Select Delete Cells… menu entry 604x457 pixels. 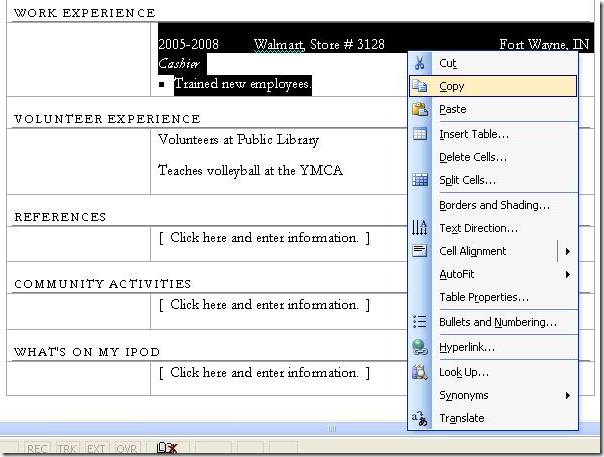point(493,157)
